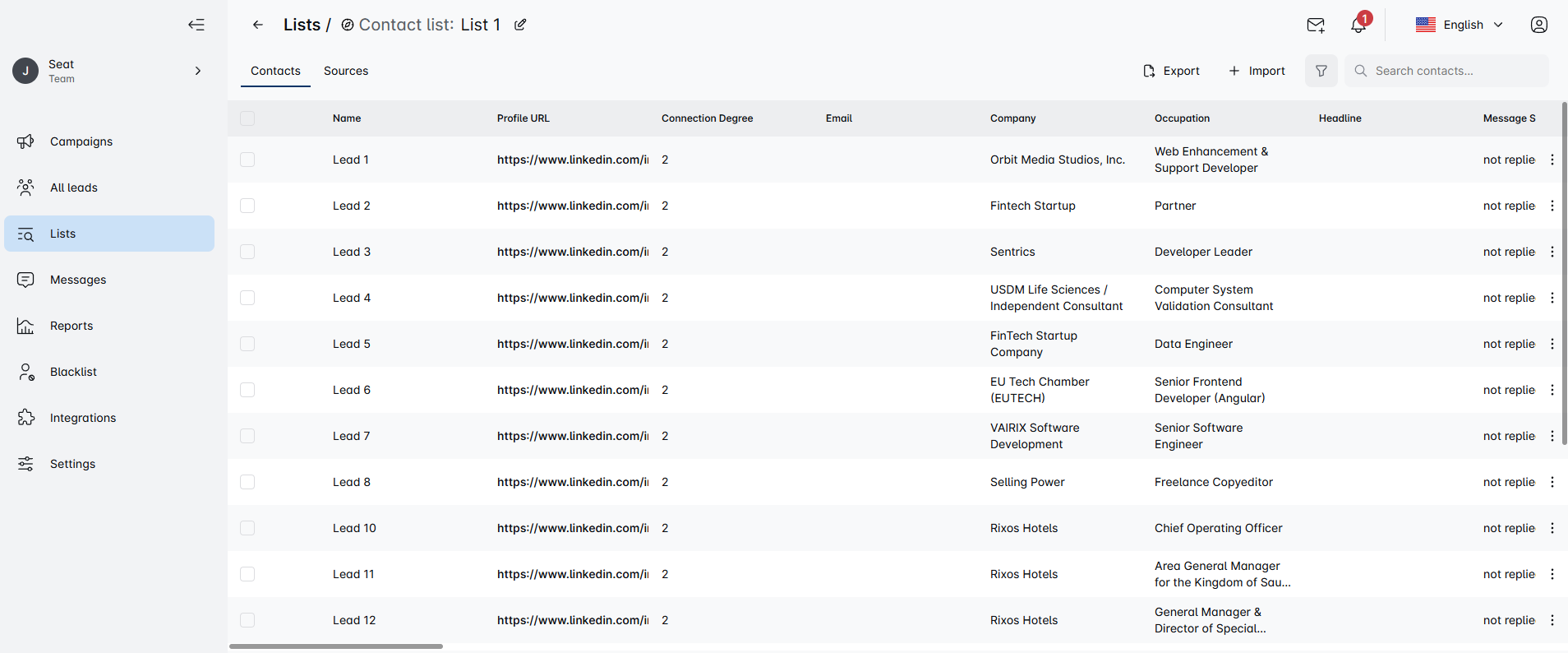
Task: Collapse the sidebar using the top icon
Action: [196, 25]
